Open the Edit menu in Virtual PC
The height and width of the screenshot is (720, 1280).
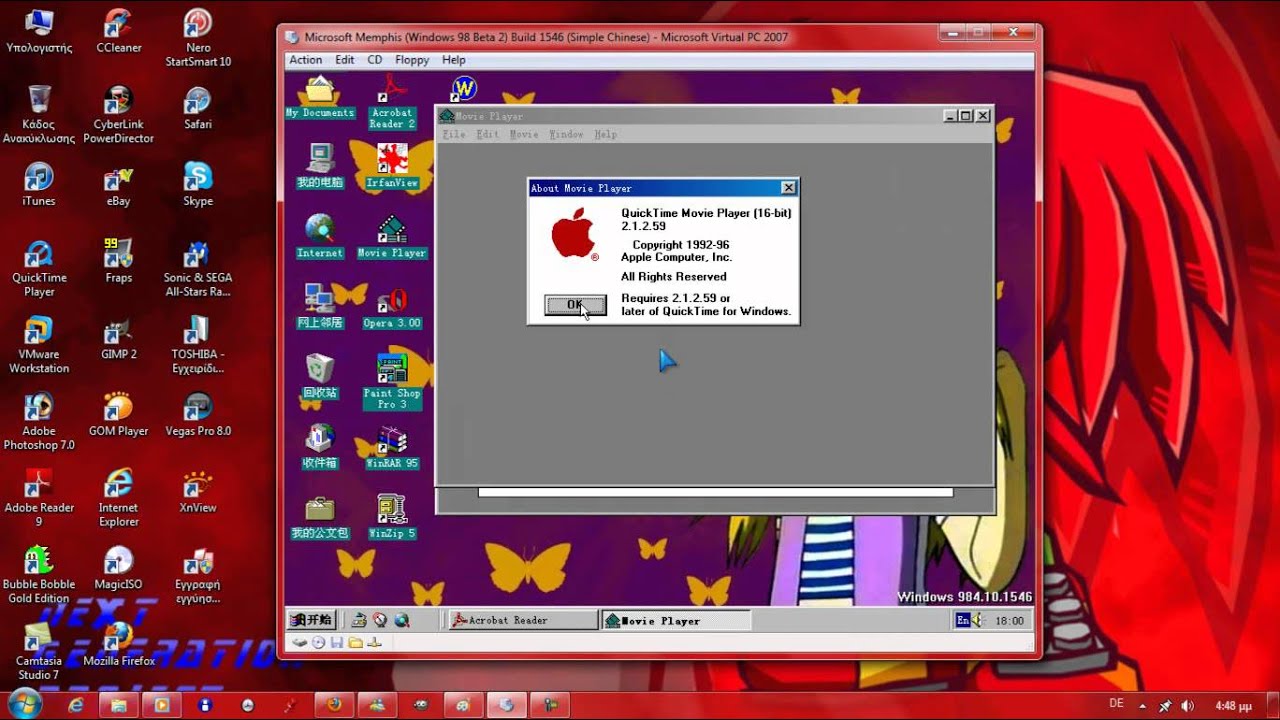point(345,60)
